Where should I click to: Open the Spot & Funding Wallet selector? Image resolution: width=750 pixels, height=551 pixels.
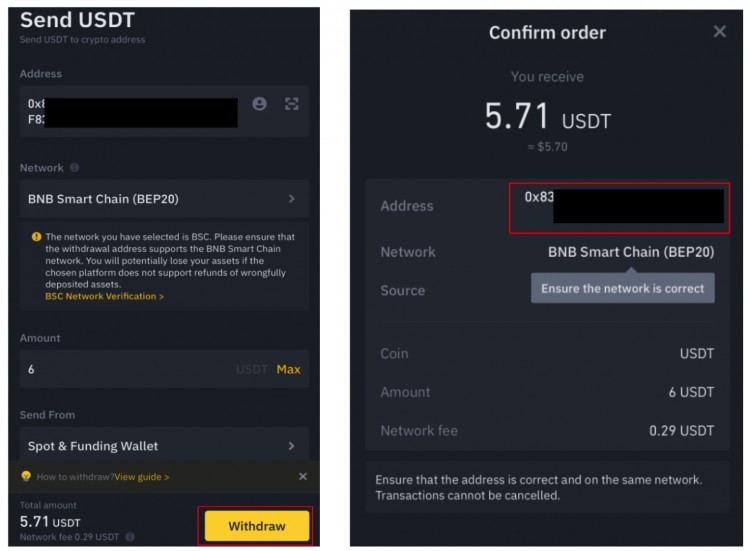pyautogui.click(x=164, y=446)
